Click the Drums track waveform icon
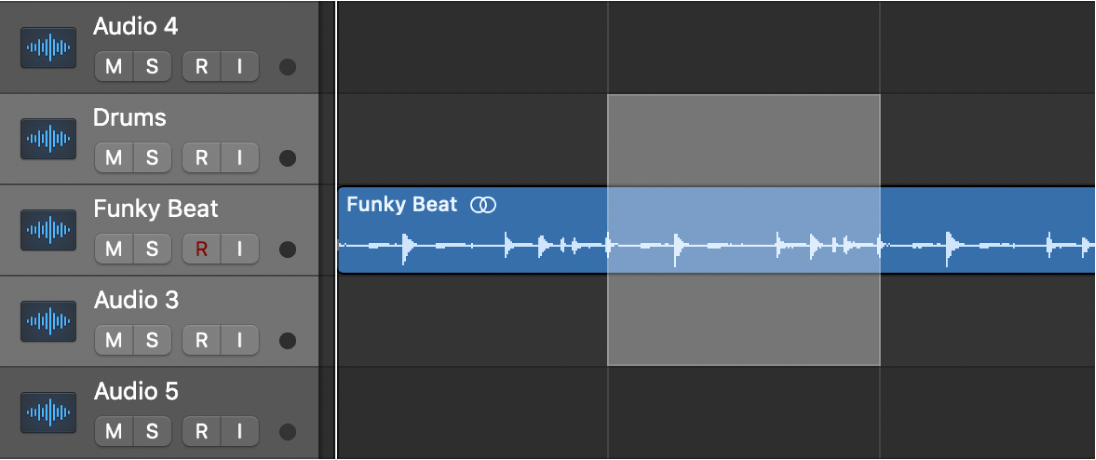The image size is (1096, 460). click(48, 139)
